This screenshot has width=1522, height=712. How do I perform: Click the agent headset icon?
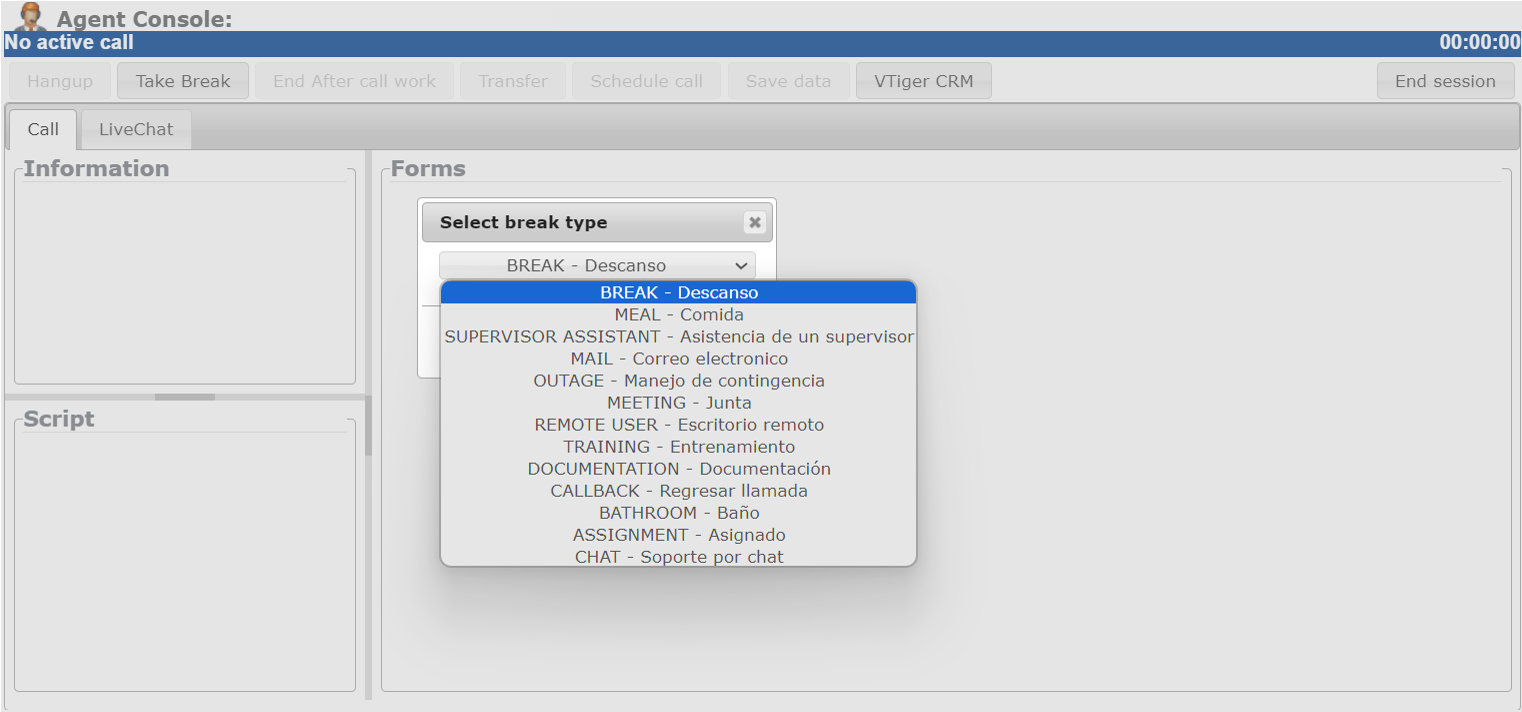(x=32, y=16)
